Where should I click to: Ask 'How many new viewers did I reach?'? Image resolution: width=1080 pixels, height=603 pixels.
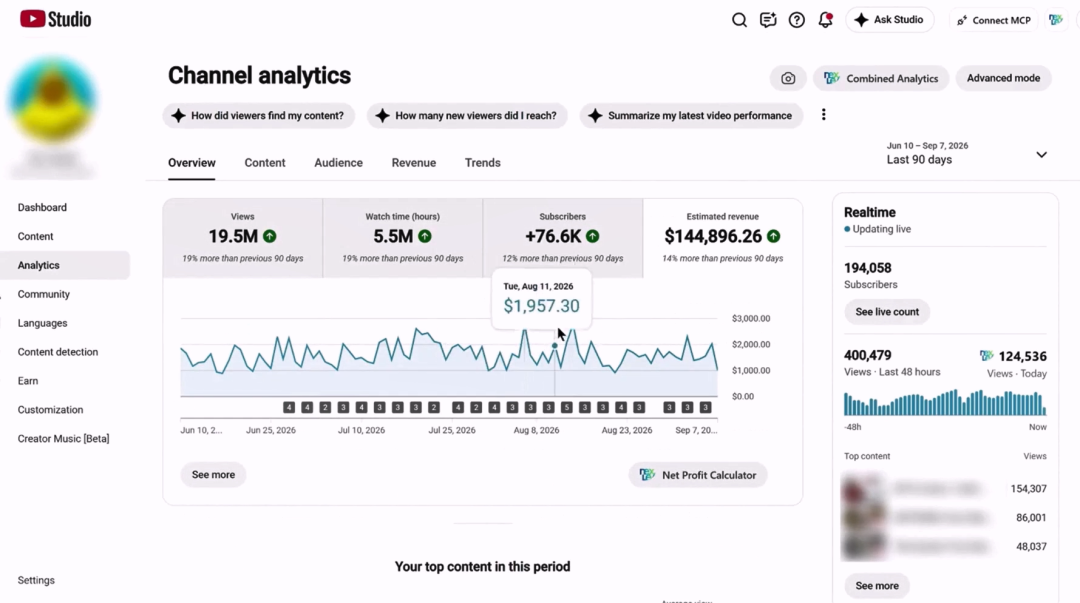coord(467,116)
